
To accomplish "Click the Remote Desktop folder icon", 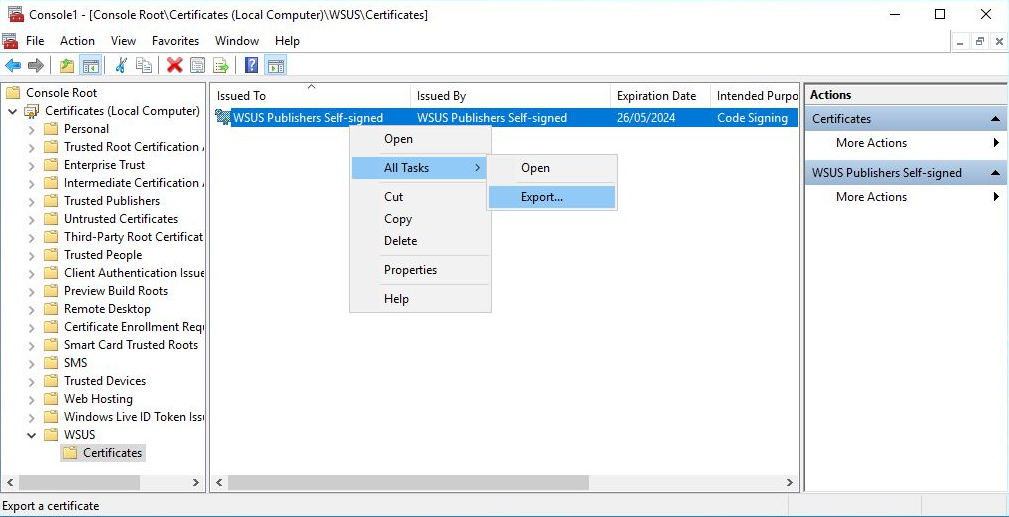I will (51, 308).
